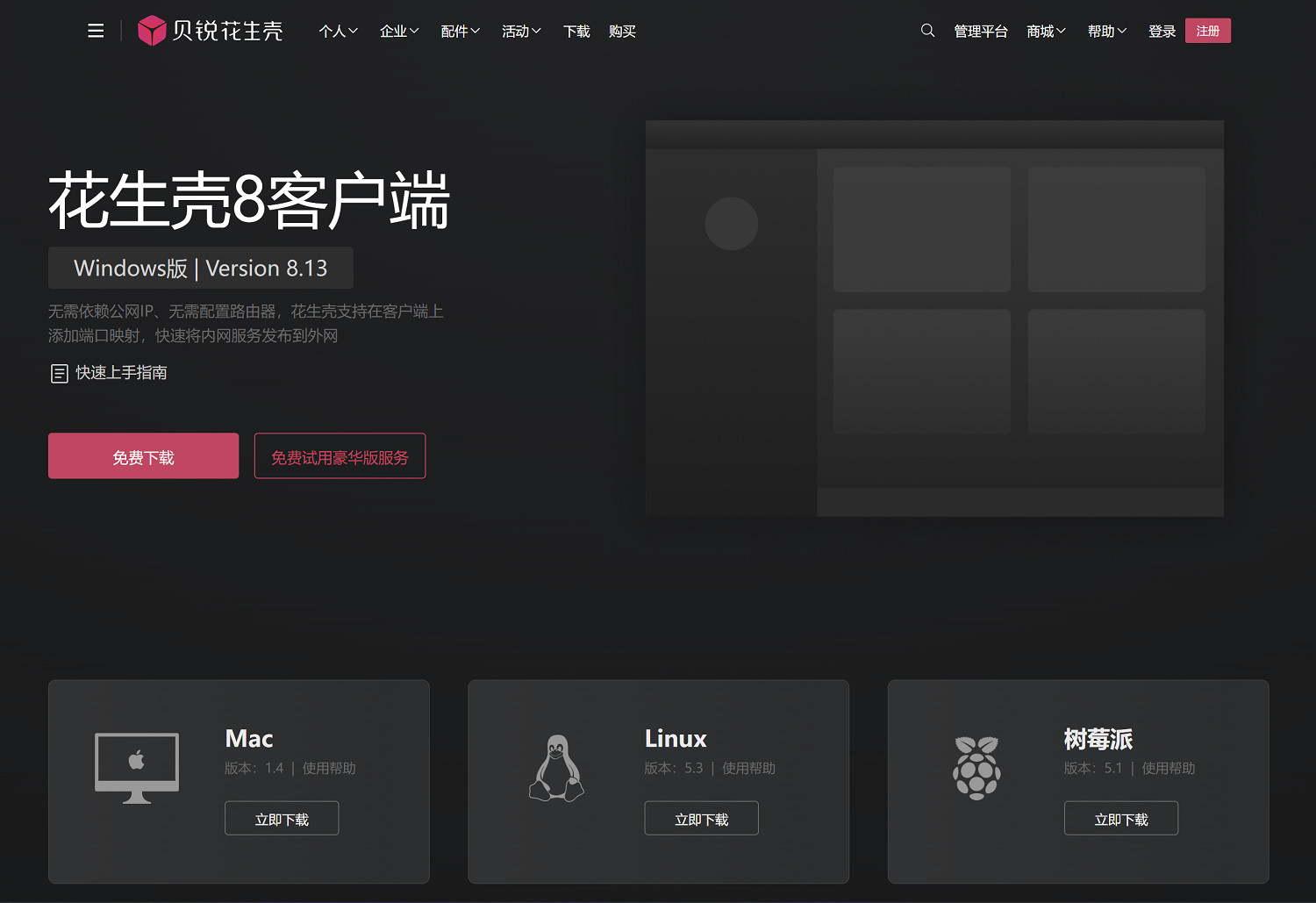
Task: Click the search magnifier icon
Action: (927, 31)
